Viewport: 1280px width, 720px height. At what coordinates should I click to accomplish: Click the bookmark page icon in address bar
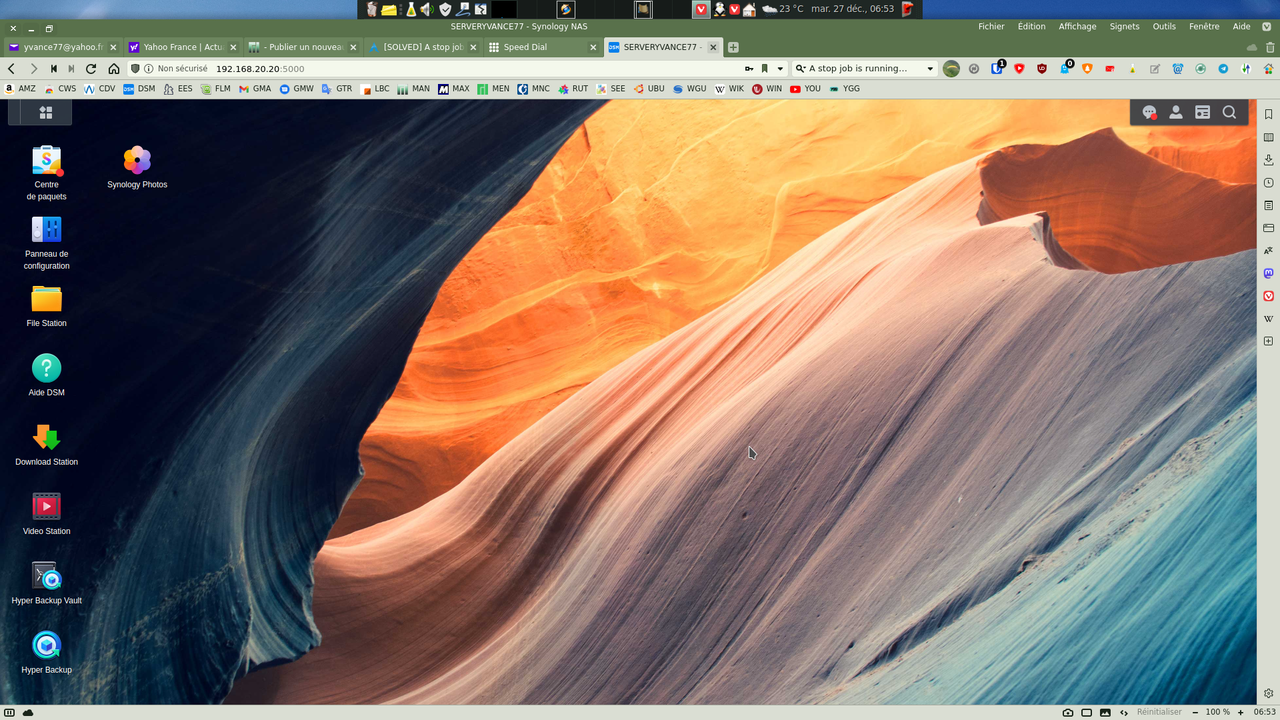click(x=765, y=69)
